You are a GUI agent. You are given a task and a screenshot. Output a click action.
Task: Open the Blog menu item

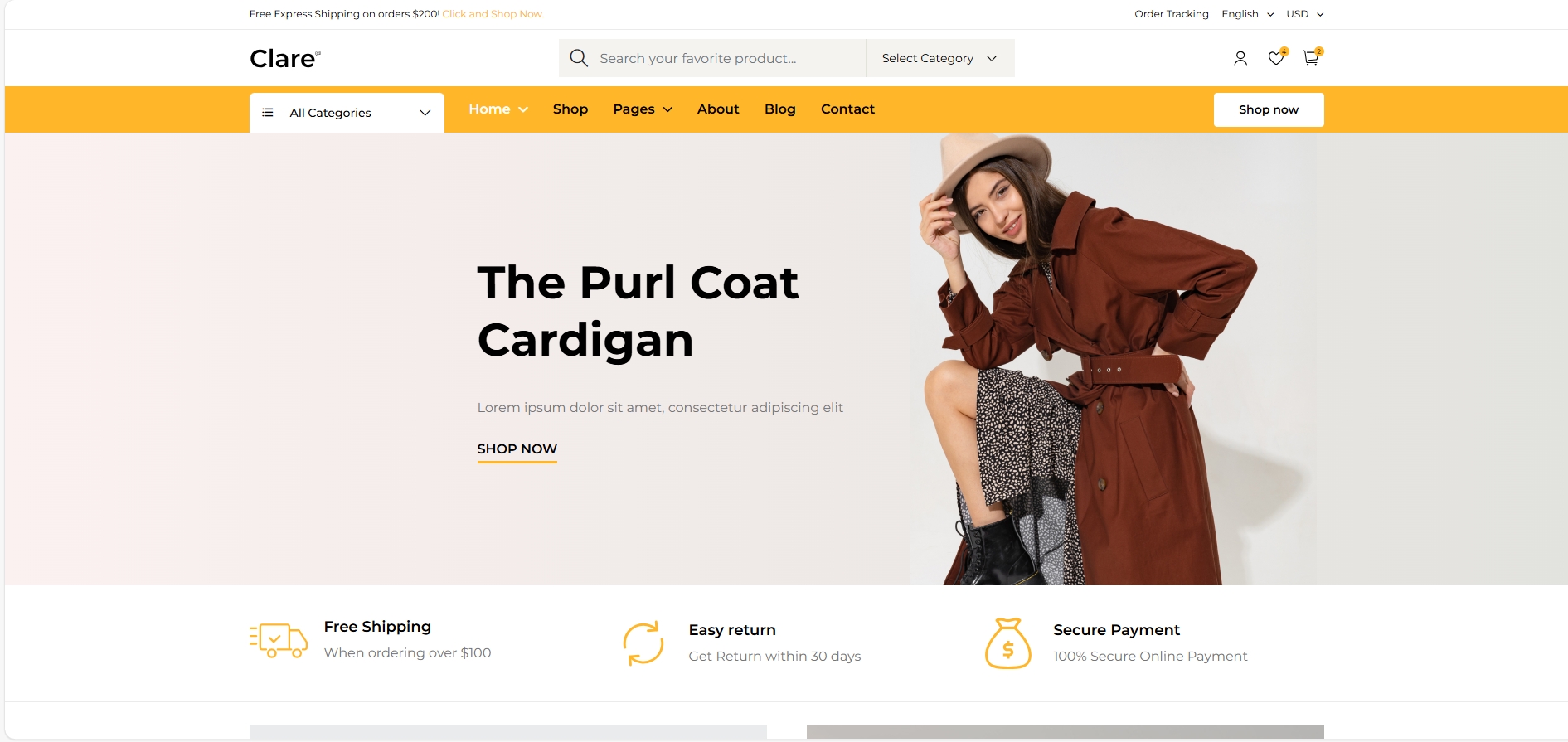tap(780, 109)
